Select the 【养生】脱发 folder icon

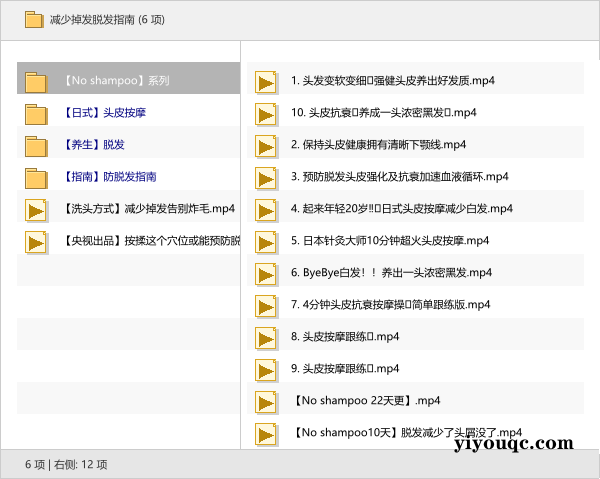(x=36, y=145)
